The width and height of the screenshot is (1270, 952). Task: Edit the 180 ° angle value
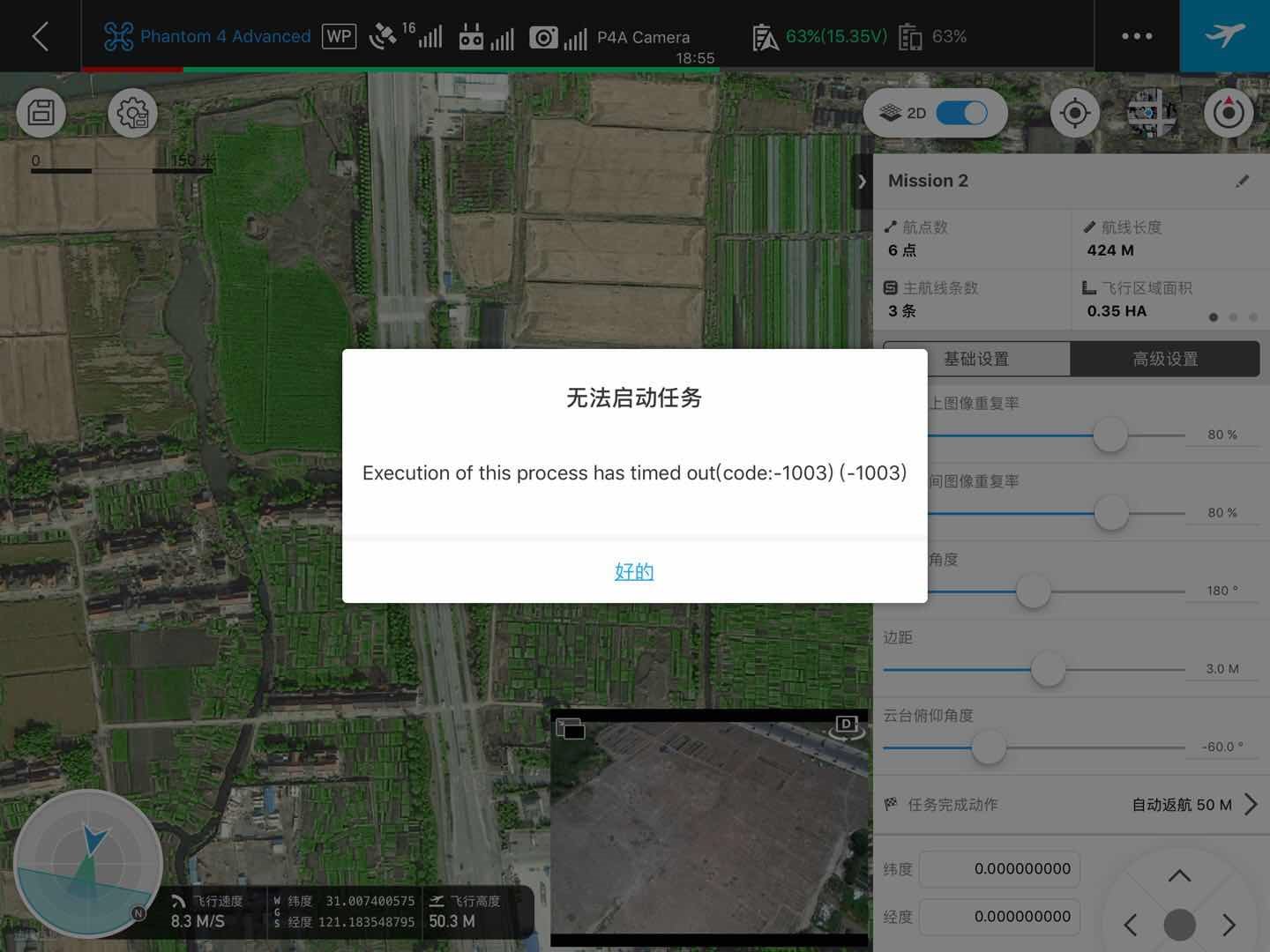(1222, 591)
